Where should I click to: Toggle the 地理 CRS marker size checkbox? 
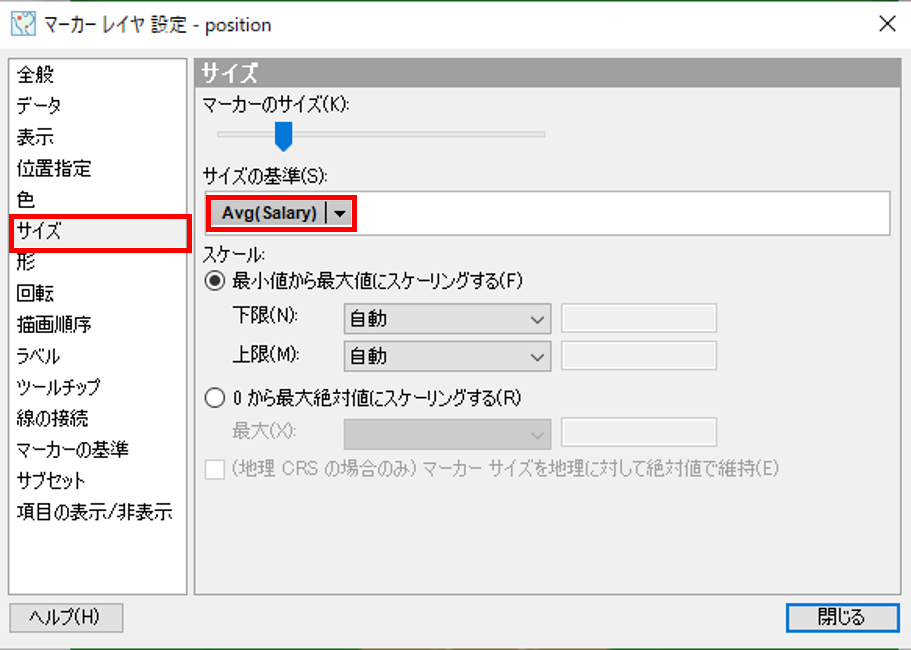pyautogui.click(x=215, y=469)
